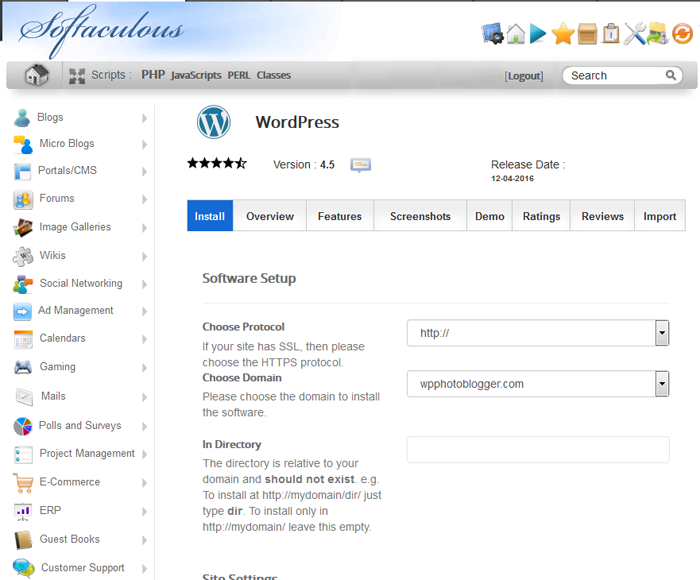Open the wooden crate installations icon
700x580 pixels.
pyautogui.click(x=587, y=33)
